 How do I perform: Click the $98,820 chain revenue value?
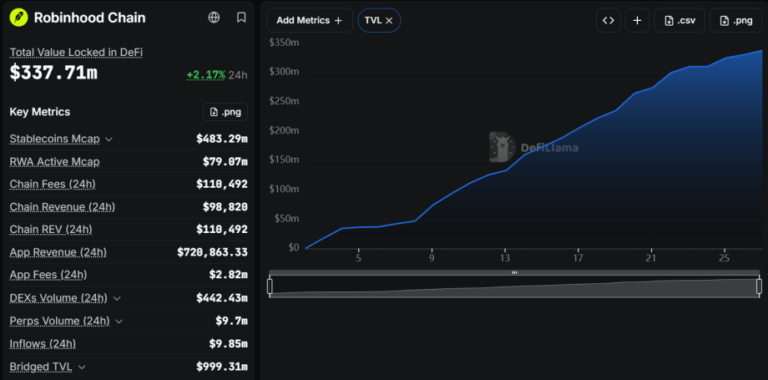point(225,207)
